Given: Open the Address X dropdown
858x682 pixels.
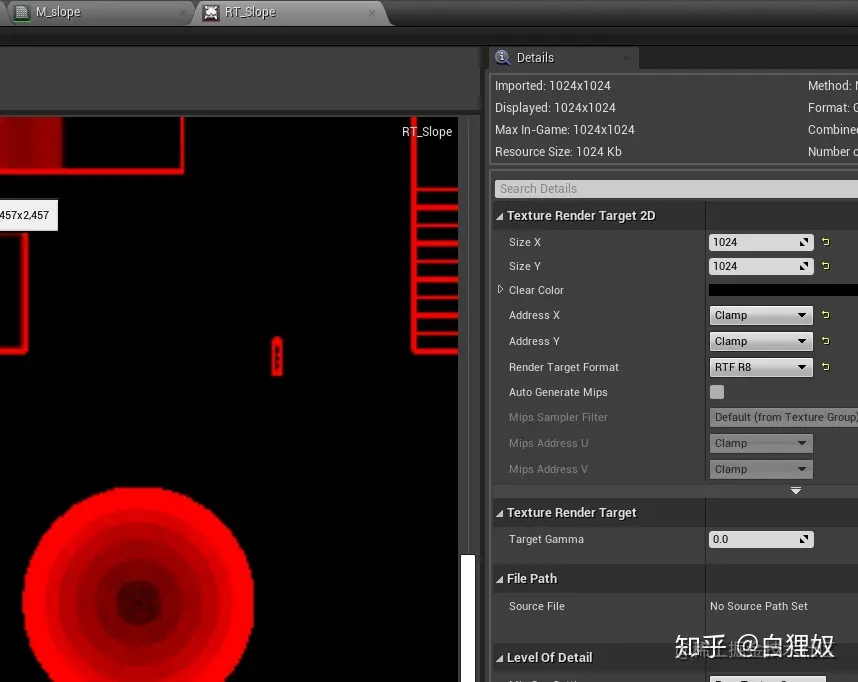Looking at the screenshot, I should tap(761, 315).
